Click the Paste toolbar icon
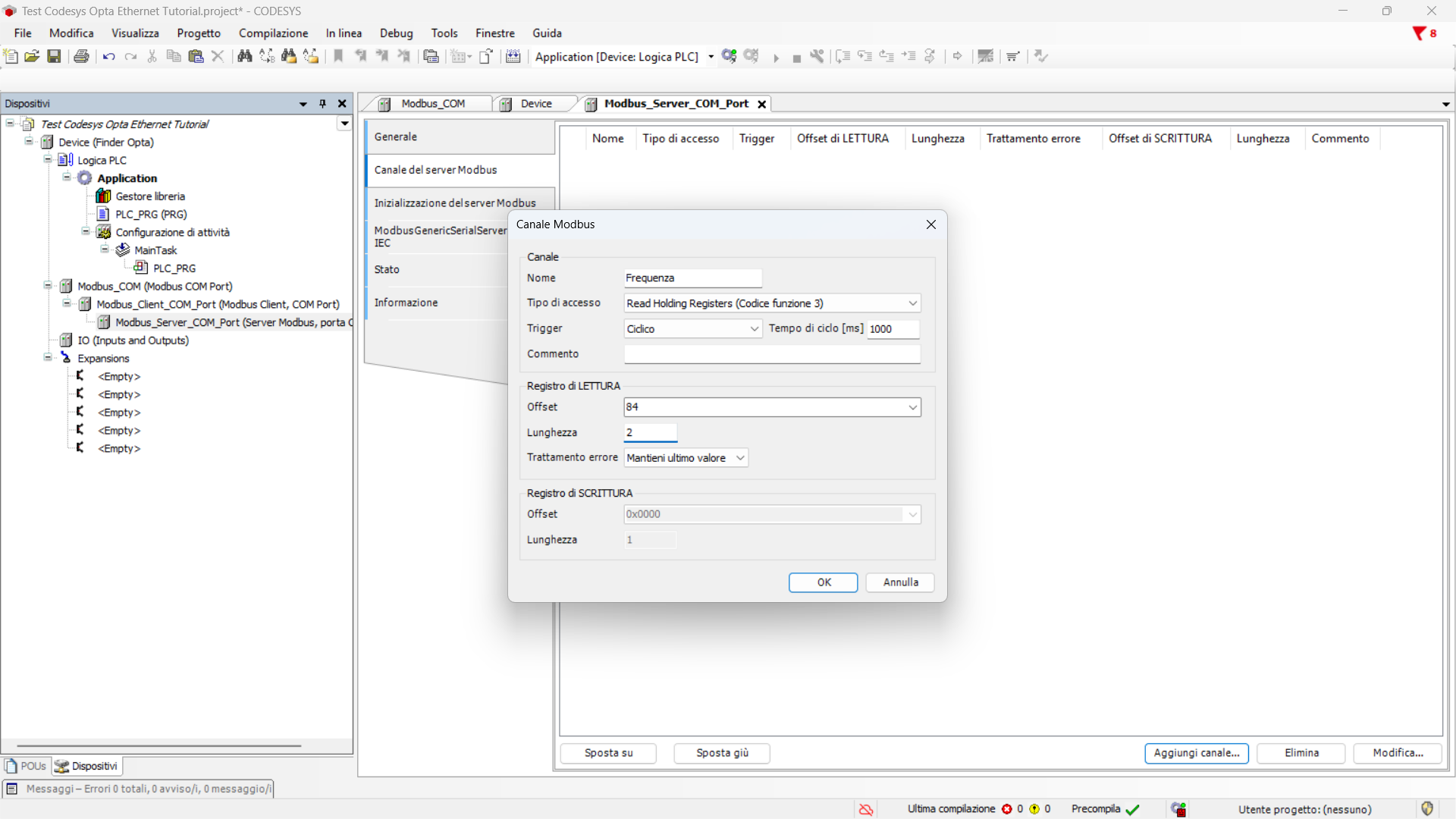Screen dimensions: 1456x819 (196, 56)
